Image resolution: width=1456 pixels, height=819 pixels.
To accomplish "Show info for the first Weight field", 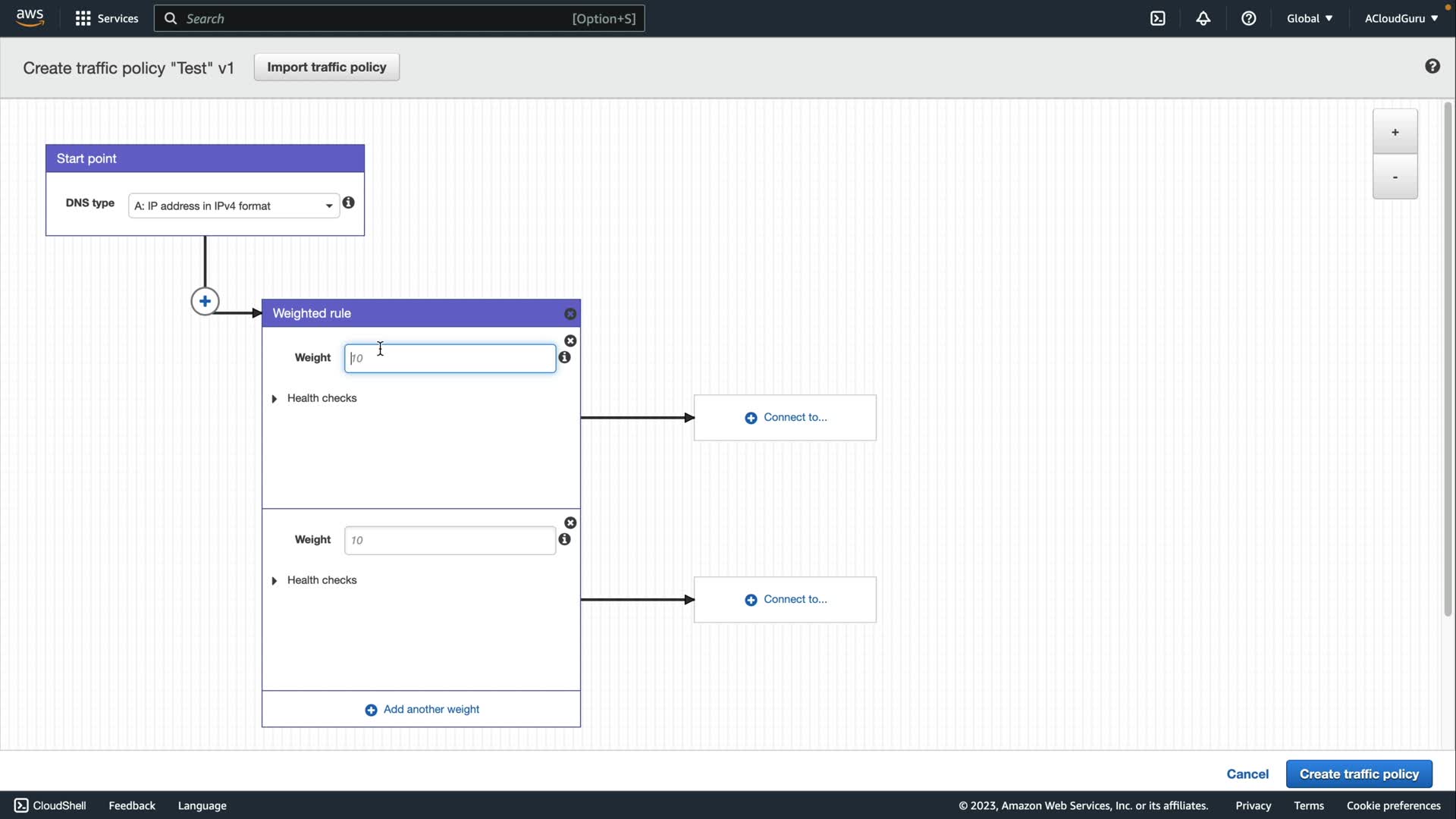I will click(x=564, y=357).
